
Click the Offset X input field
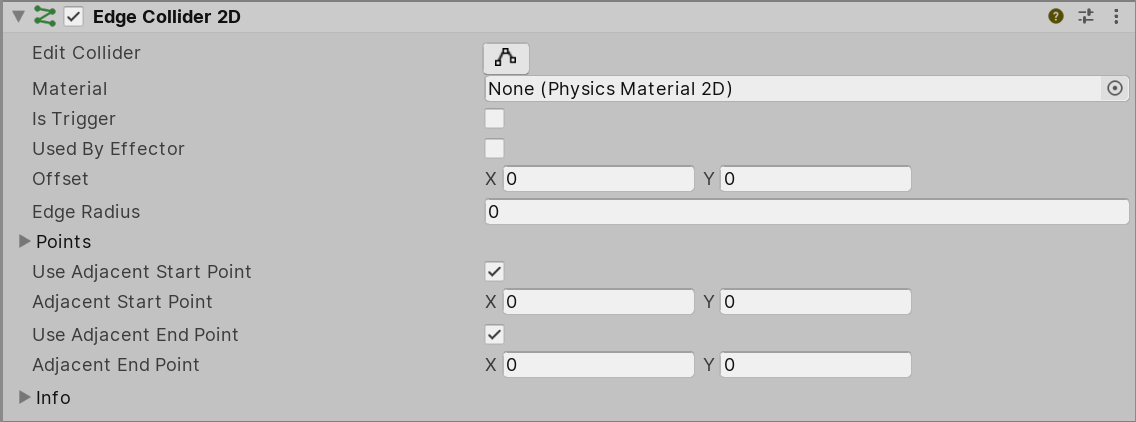click(x=598, y=180)
